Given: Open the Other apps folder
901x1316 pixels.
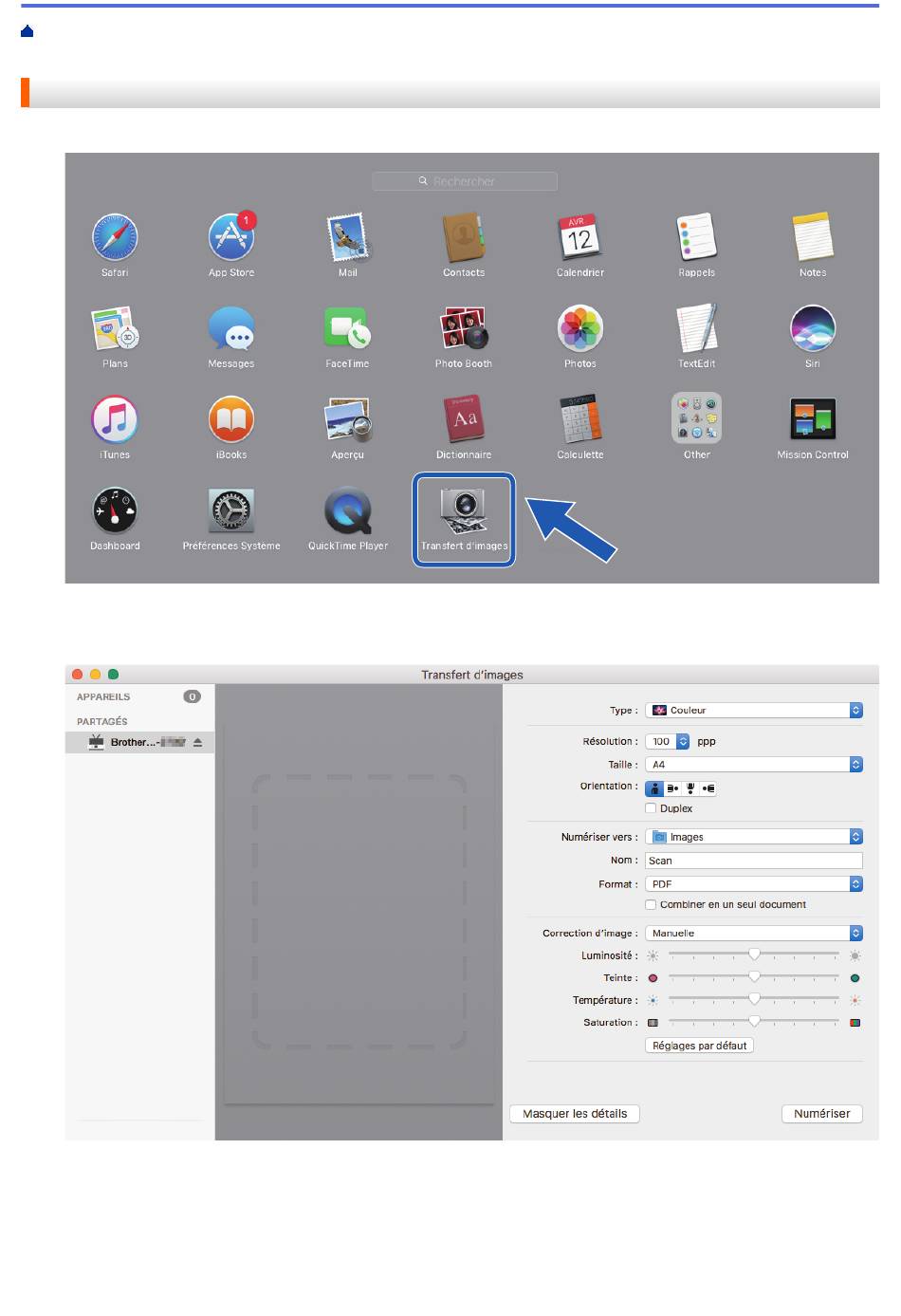Looking at the screenshot, I should [696, 418].
